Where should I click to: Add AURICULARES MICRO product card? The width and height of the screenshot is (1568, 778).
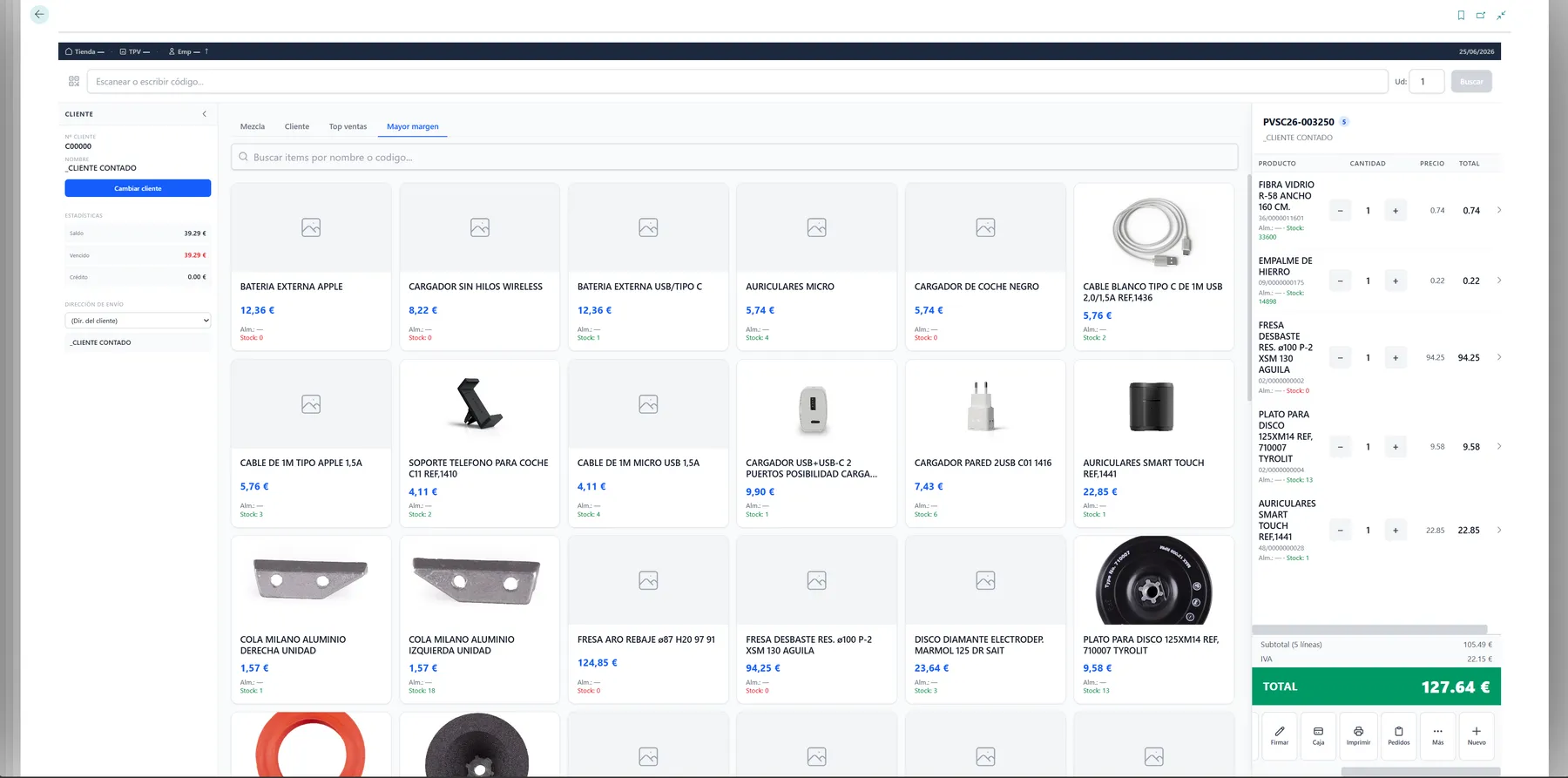click(x=816, y=267)
